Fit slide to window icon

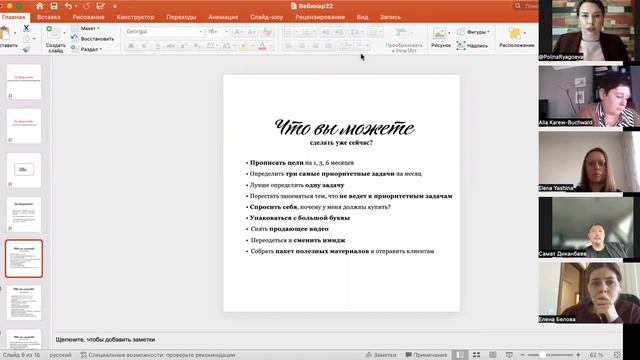(x=617, y=355)
